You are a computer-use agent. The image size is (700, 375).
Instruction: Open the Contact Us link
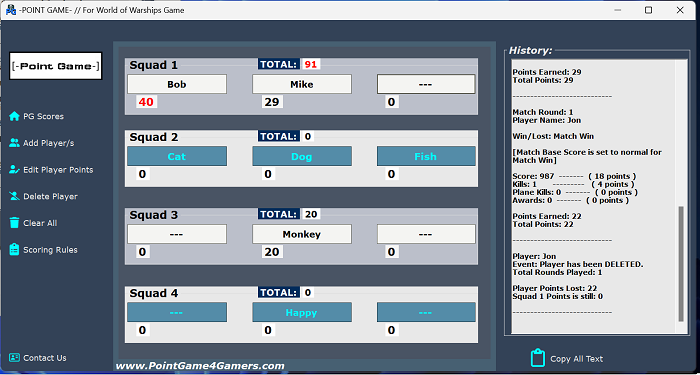coord(45,358)
